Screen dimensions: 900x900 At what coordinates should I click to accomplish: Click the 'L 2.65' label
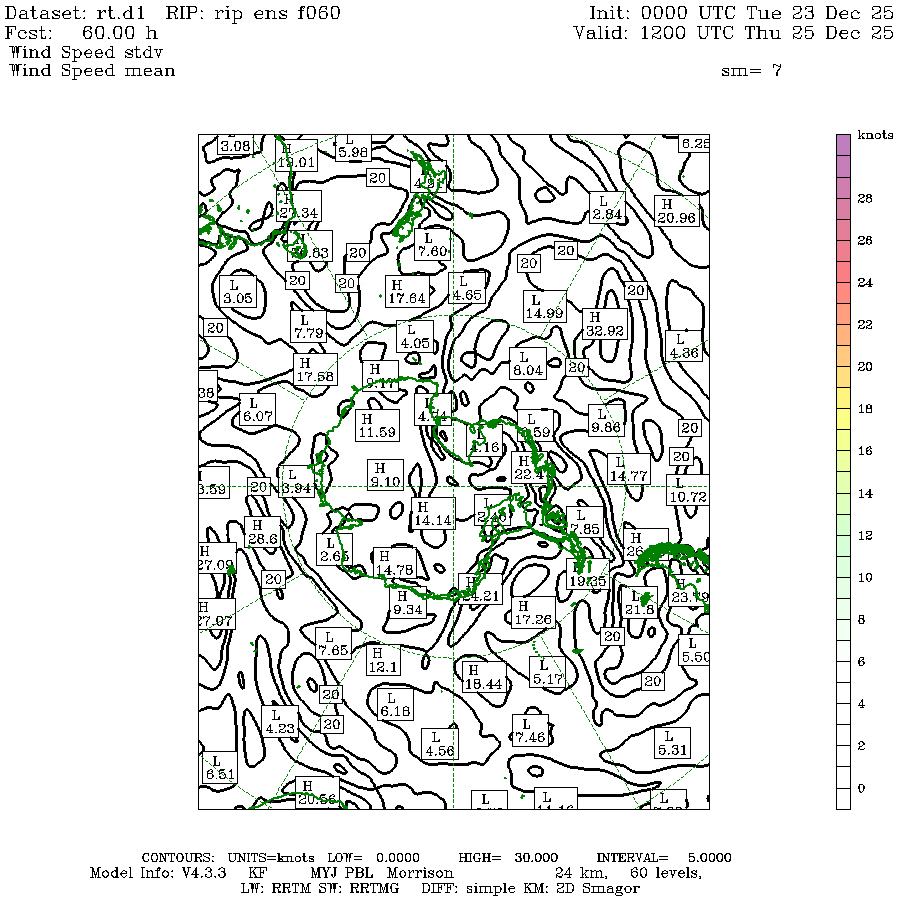[334, 549]
